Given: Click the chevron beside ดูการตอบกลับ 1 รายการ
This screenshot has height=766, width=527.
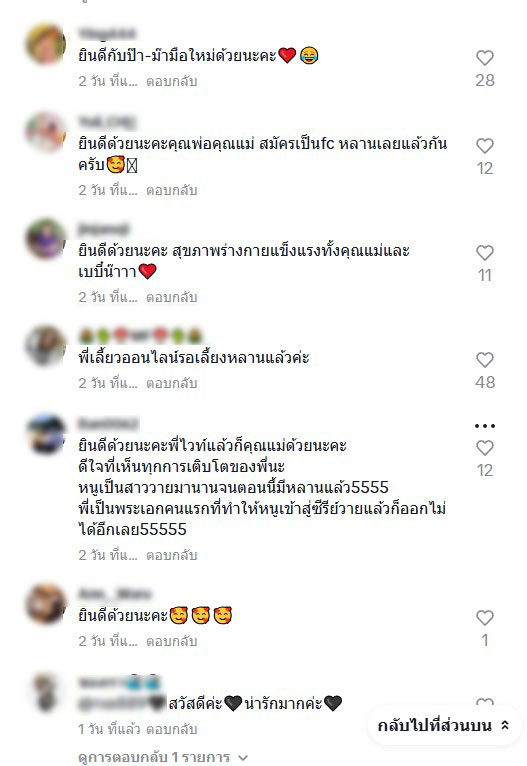Looking at the screenshot, I should click(243, 758).
